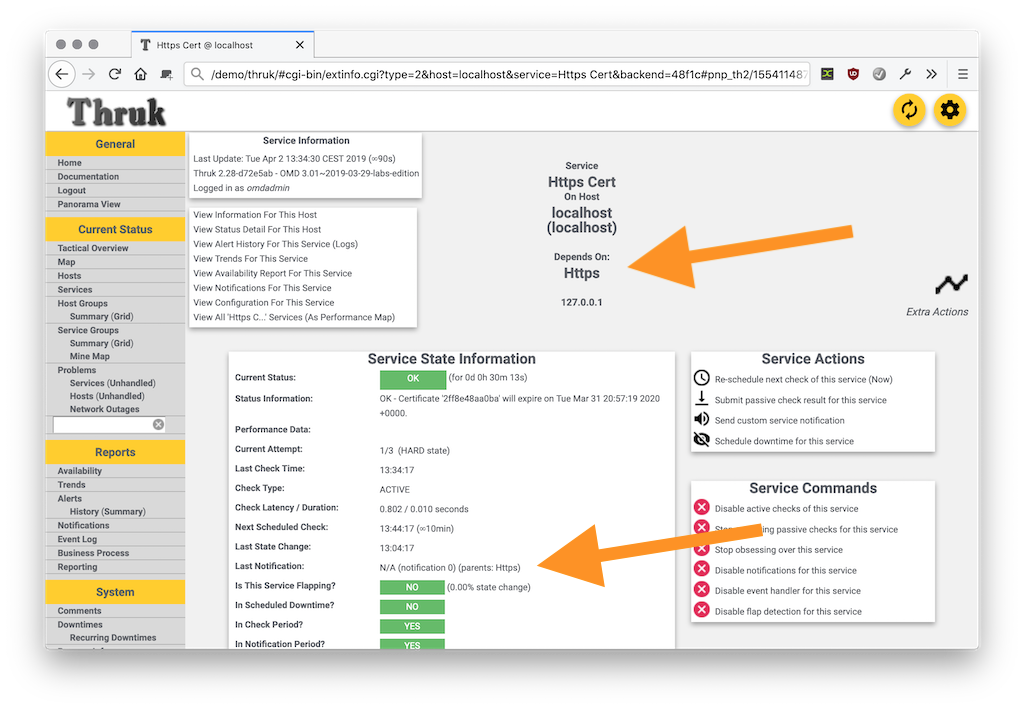Click the green OK current status badge
The image size is (1024, 709).
pyautogui.click(x=413, y=379)
